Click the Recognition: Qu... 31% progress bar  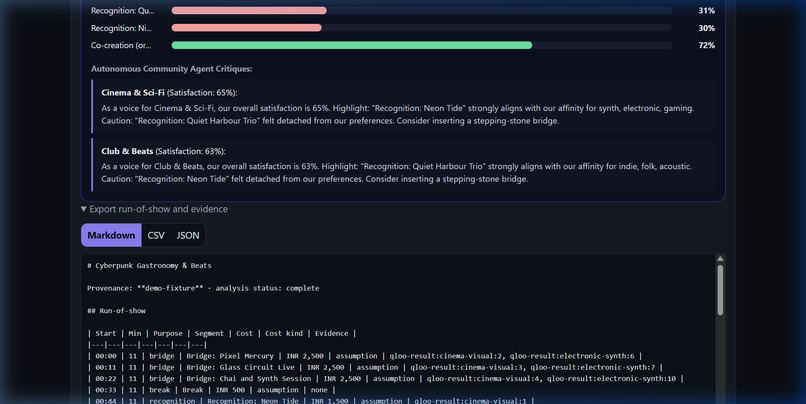click(422, 10)
